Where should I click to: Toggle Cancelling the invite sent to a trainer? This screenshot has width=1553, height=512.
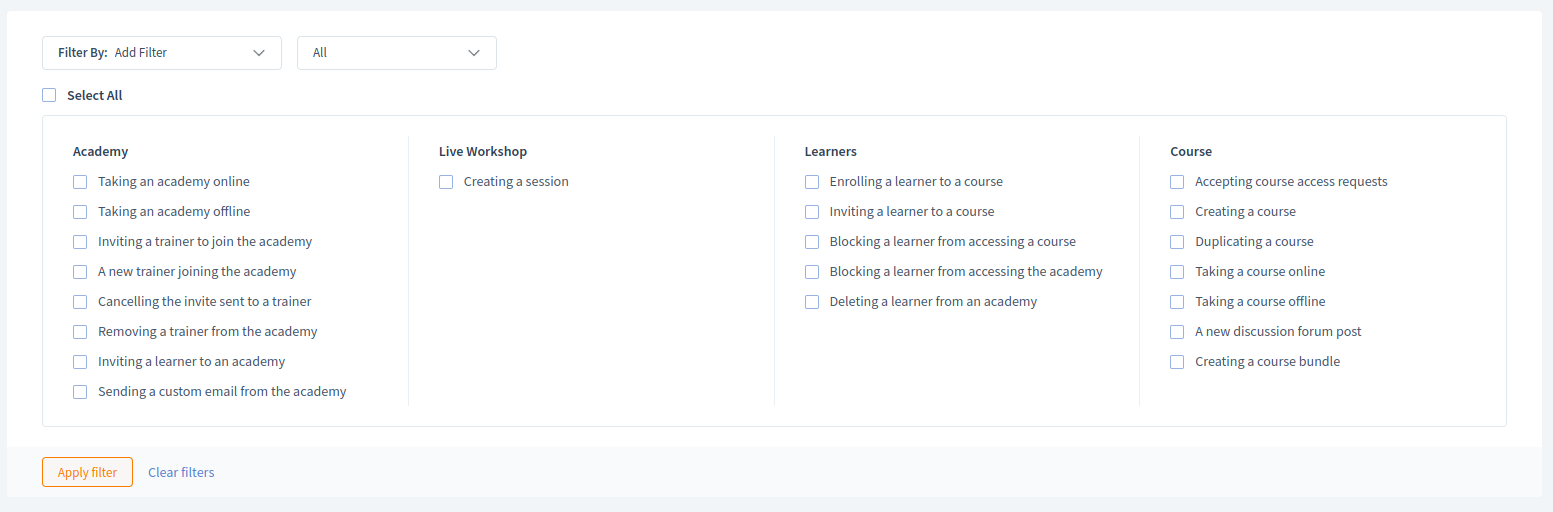pos(80,302)
